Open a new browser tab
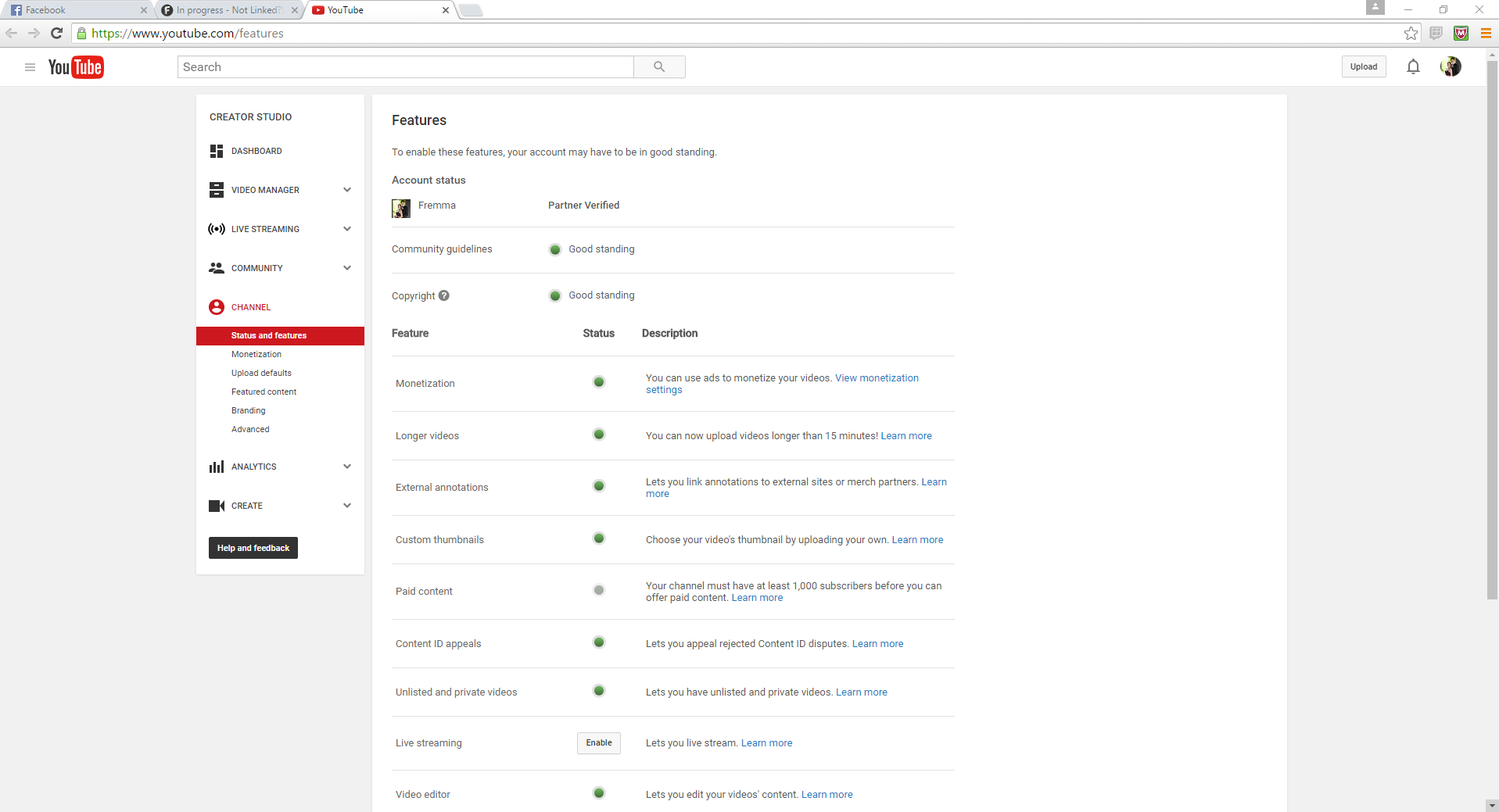1499x812 pixels. (x=471, y=10)
